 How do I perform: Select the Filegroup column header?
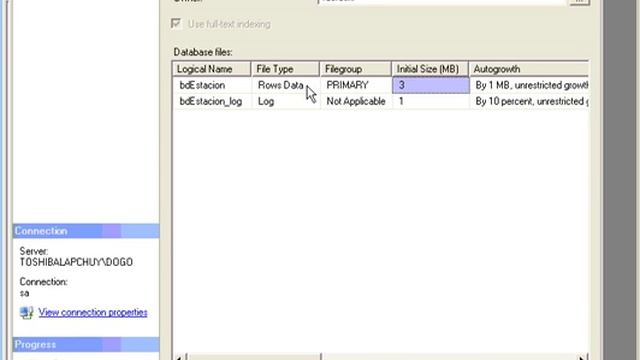(356, 69)
